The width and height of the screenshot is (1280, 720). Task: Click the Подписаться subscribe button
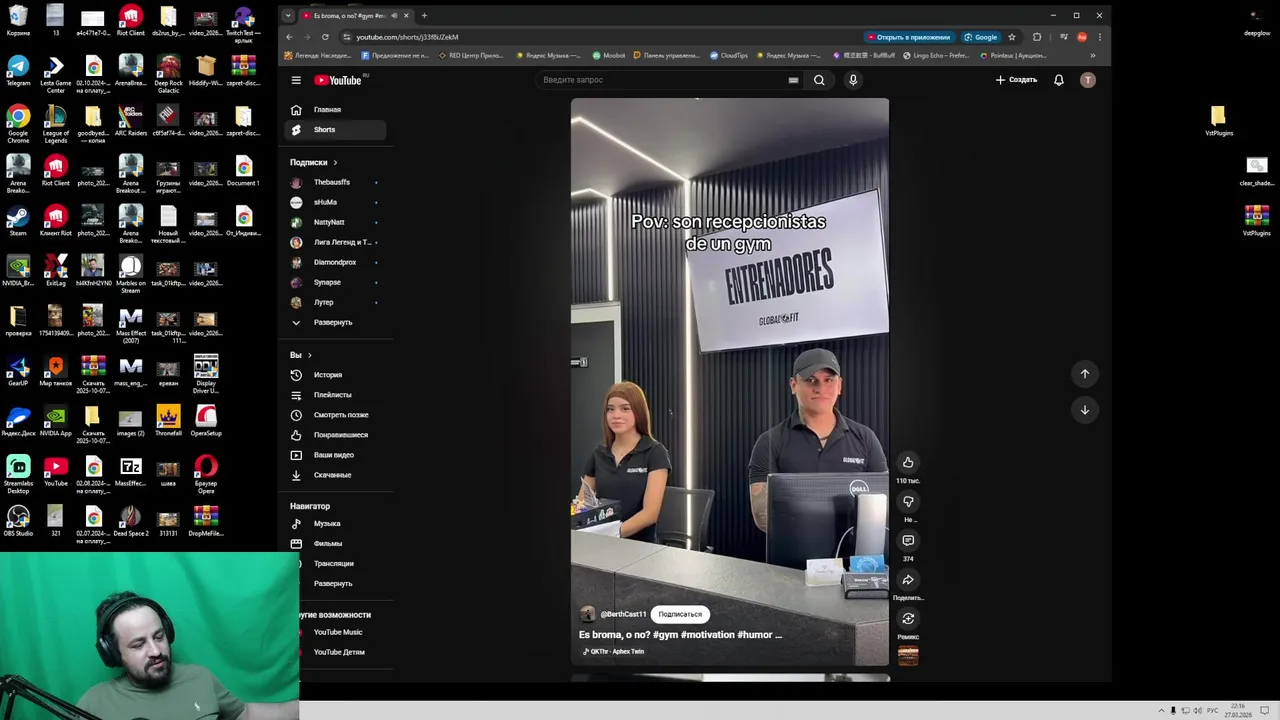pos(680,614)
